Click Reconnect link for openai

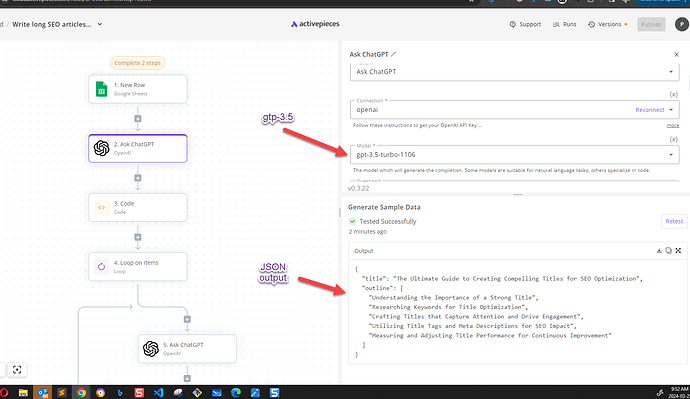[650, 110]
